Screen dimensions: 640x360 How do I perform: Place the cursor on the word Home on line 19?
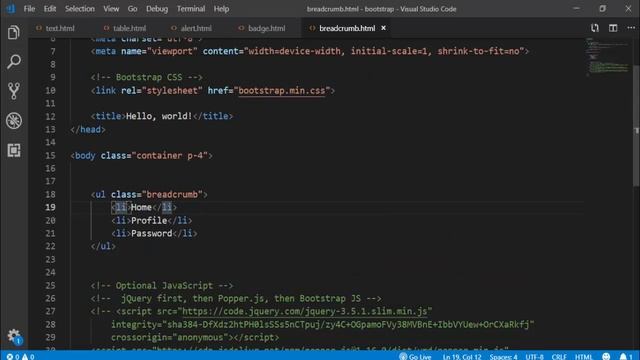141,207
